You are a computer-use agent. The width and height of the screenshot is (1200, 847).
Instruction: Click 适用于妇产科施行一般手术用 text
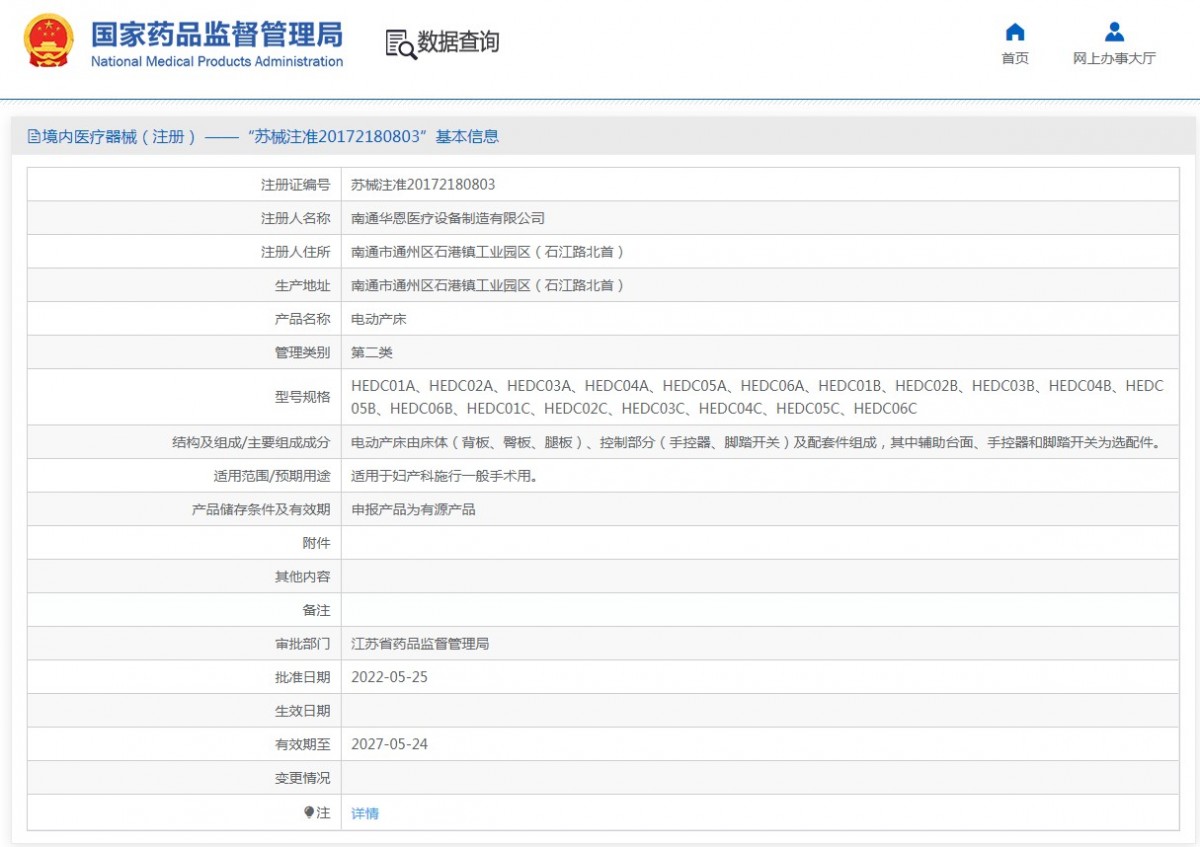(445, 476)
